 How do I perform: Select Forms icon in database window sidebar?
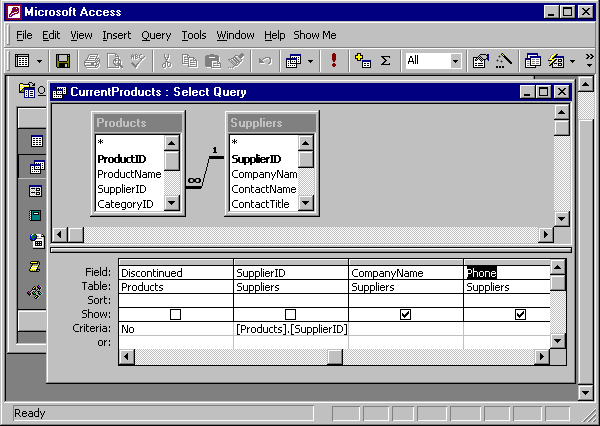36,191
